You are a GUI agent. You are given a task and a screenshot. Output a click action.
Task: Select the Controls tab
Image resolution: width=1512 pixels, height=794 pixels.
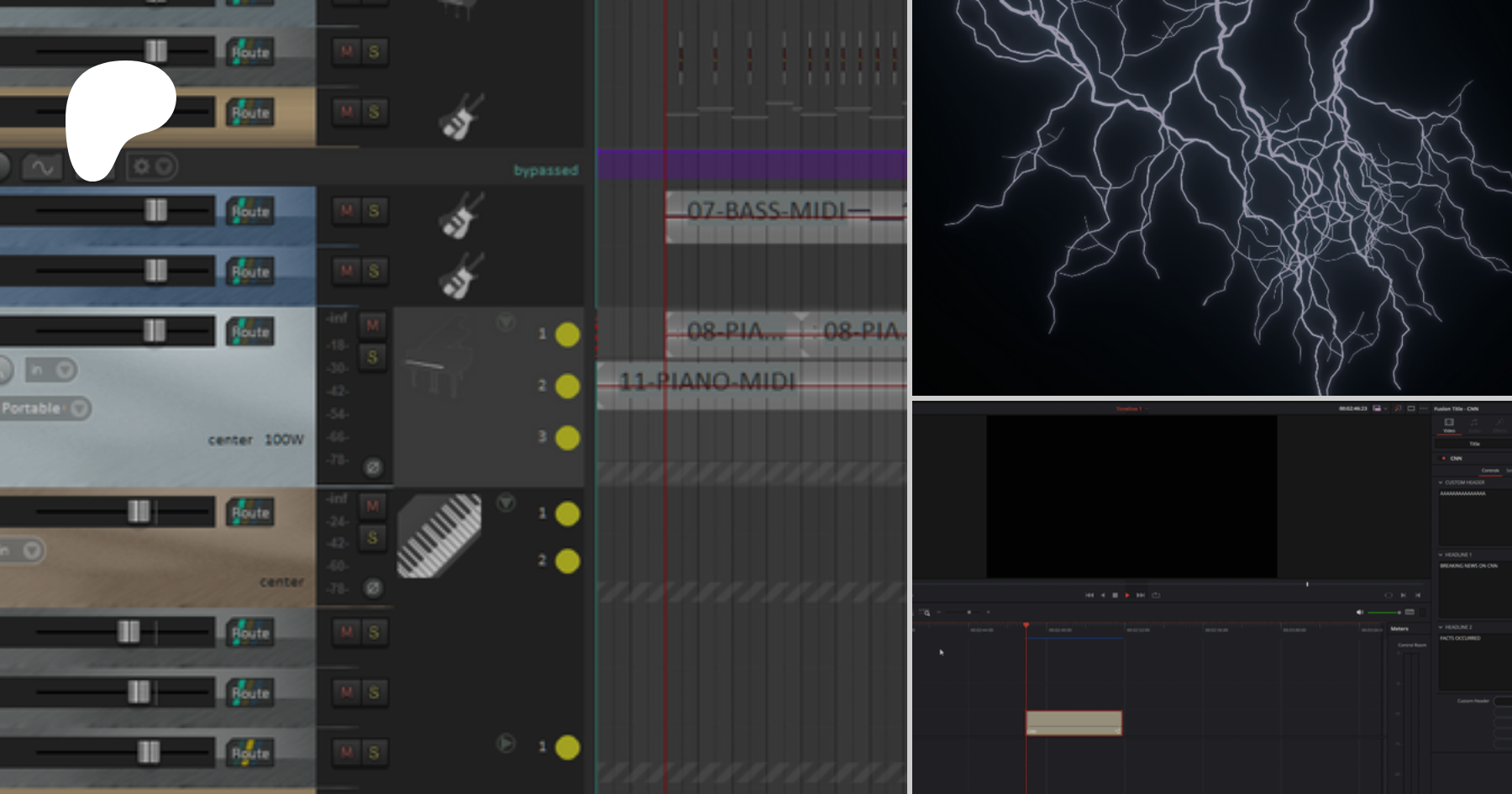tap(1490, 471)
